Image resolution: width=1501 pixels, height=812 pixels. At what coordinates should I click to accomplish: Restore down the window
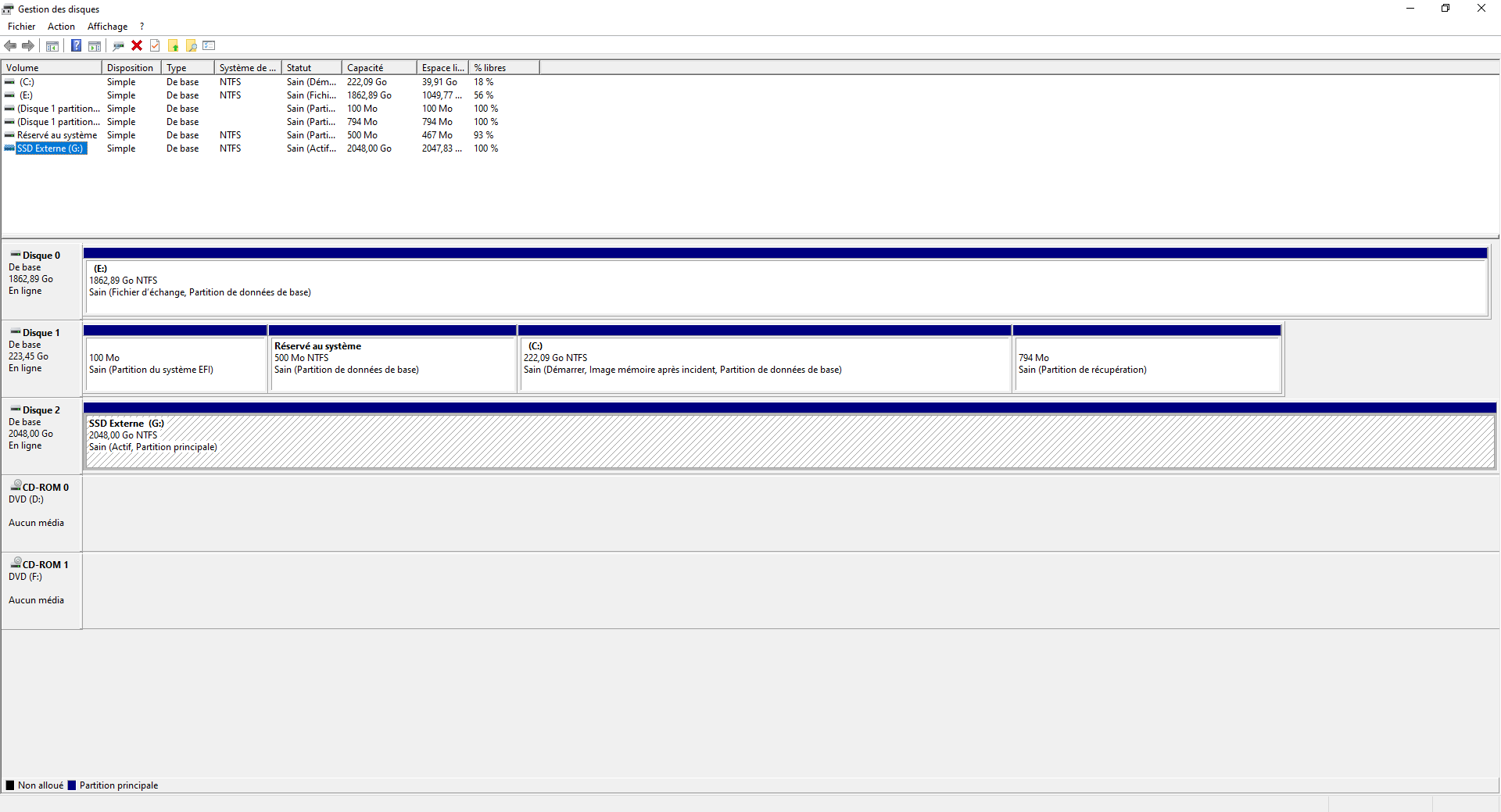pyautogui.click(x=1445, y=9)
